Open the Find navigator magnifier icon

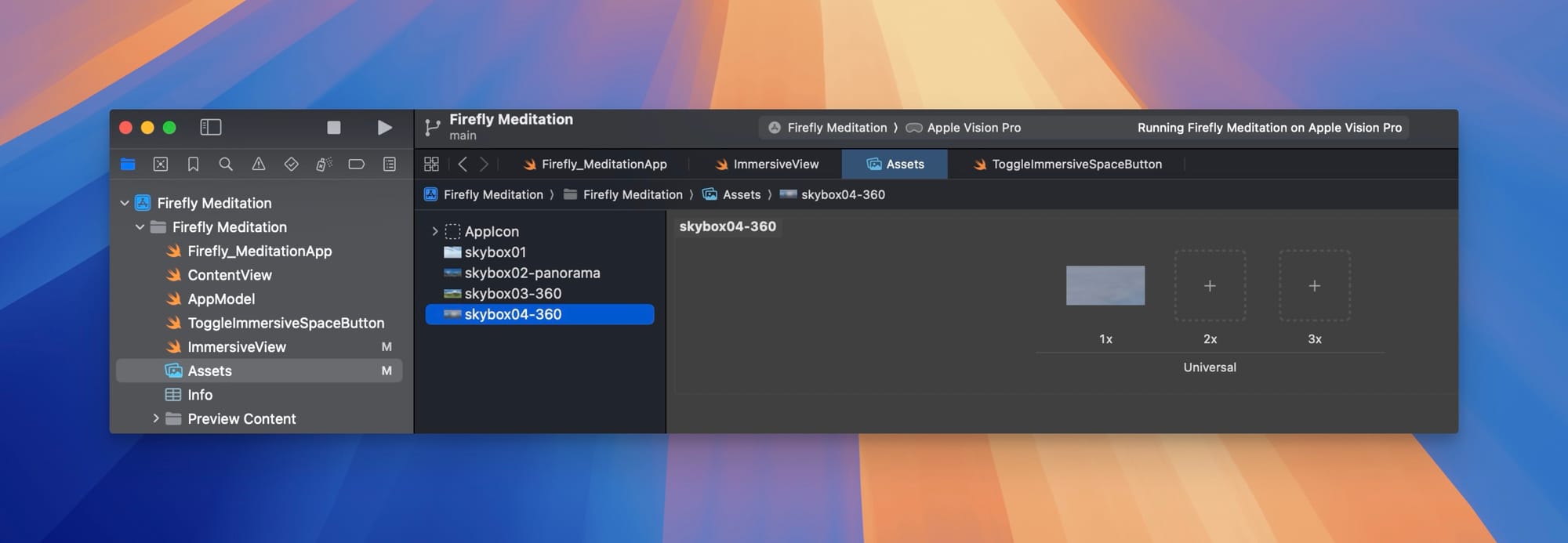pos(226,164)
